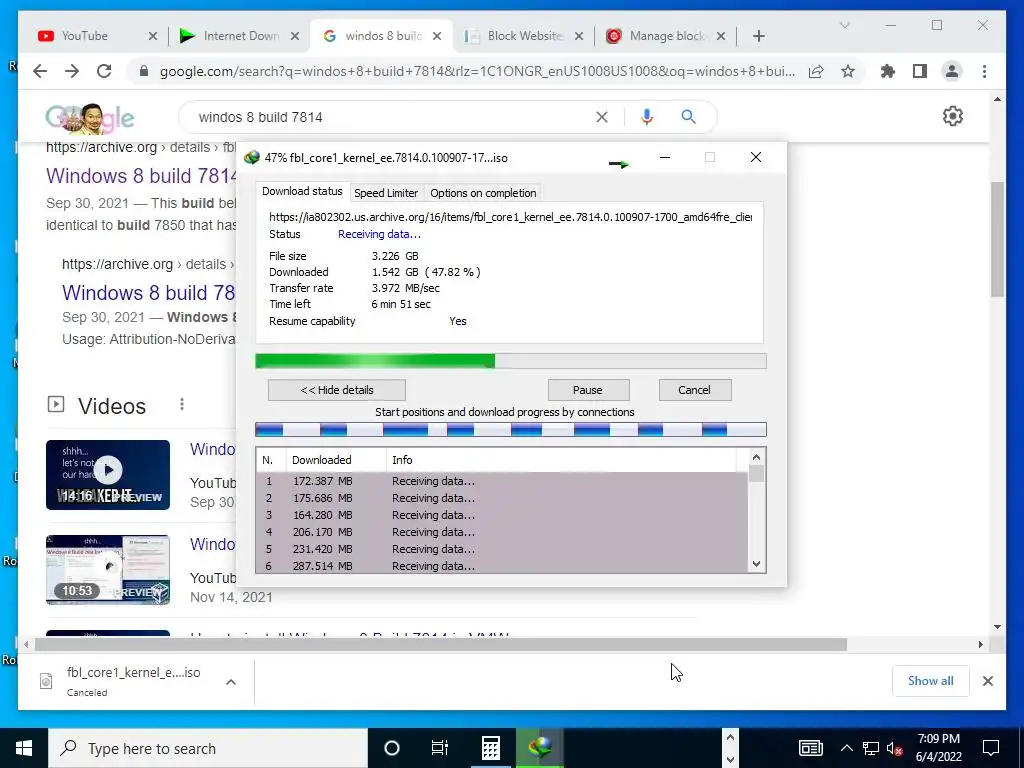Click Google magnifier search icon
The width and height of the screenshot is (1024, 768).
tap(688, 117)
